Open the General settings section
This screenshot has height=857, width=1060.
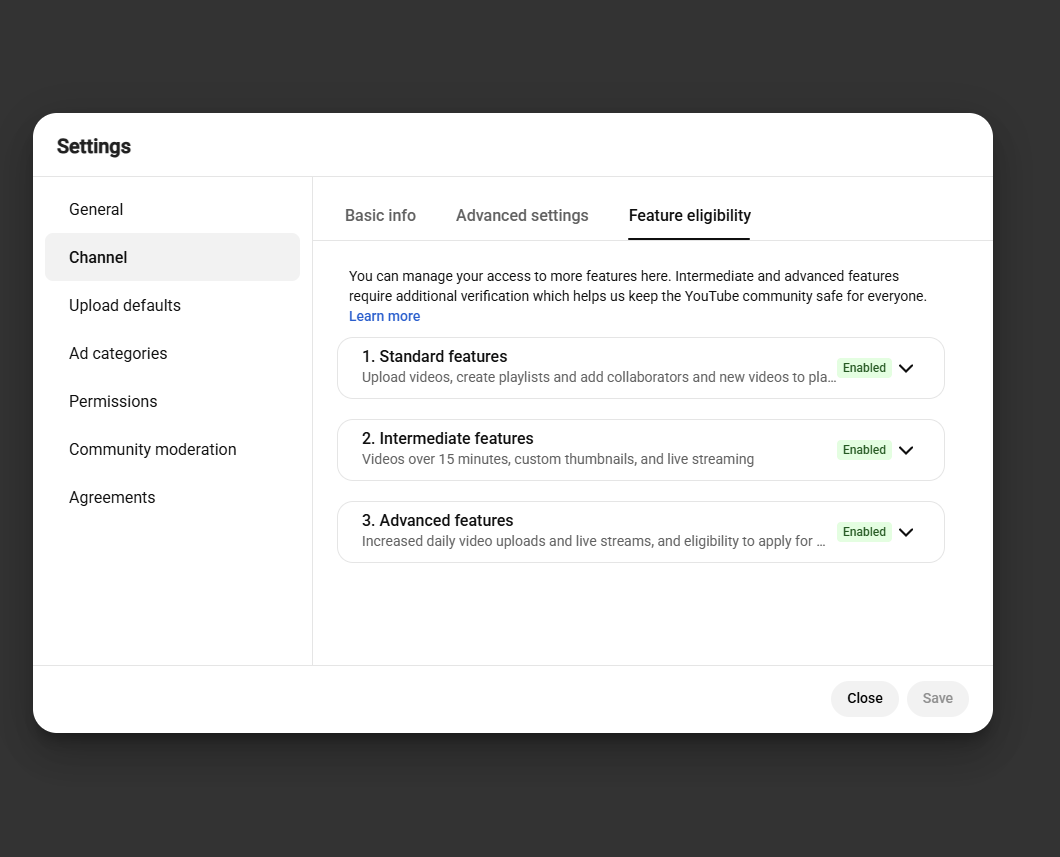(172, 210)
